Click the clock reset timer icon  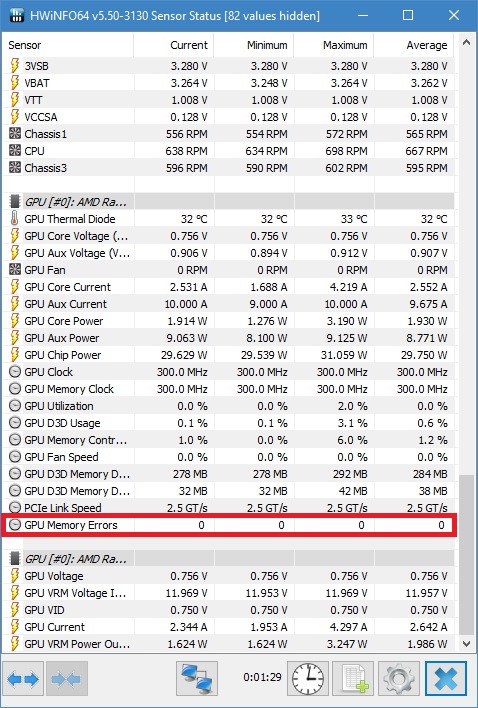[x=308, y=679]
